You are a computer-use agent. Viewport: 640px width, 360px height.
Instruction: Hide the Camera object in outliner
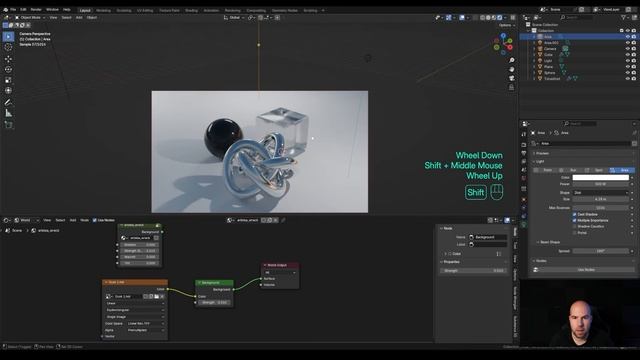coord(628,49)
